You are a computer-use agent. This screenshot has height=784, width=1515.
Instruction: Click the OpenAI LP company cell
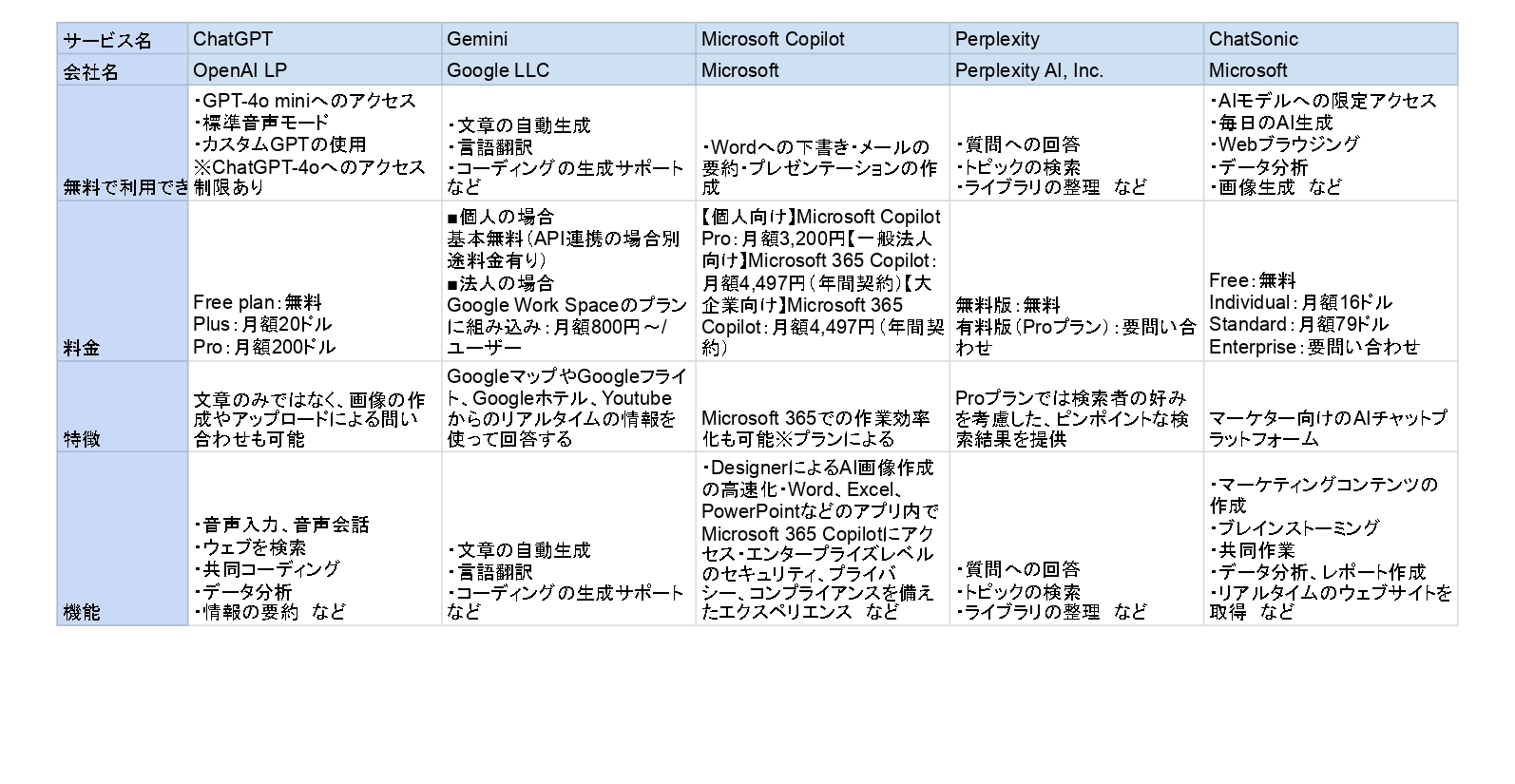pos(315,70)
